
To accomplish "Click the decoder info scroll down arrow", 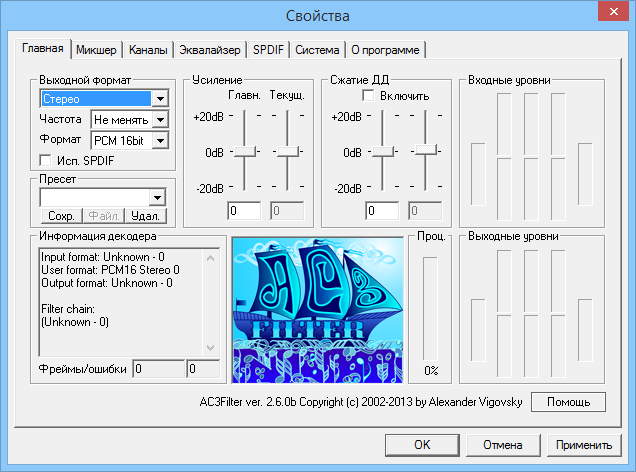I will click(x=211, y=348).
